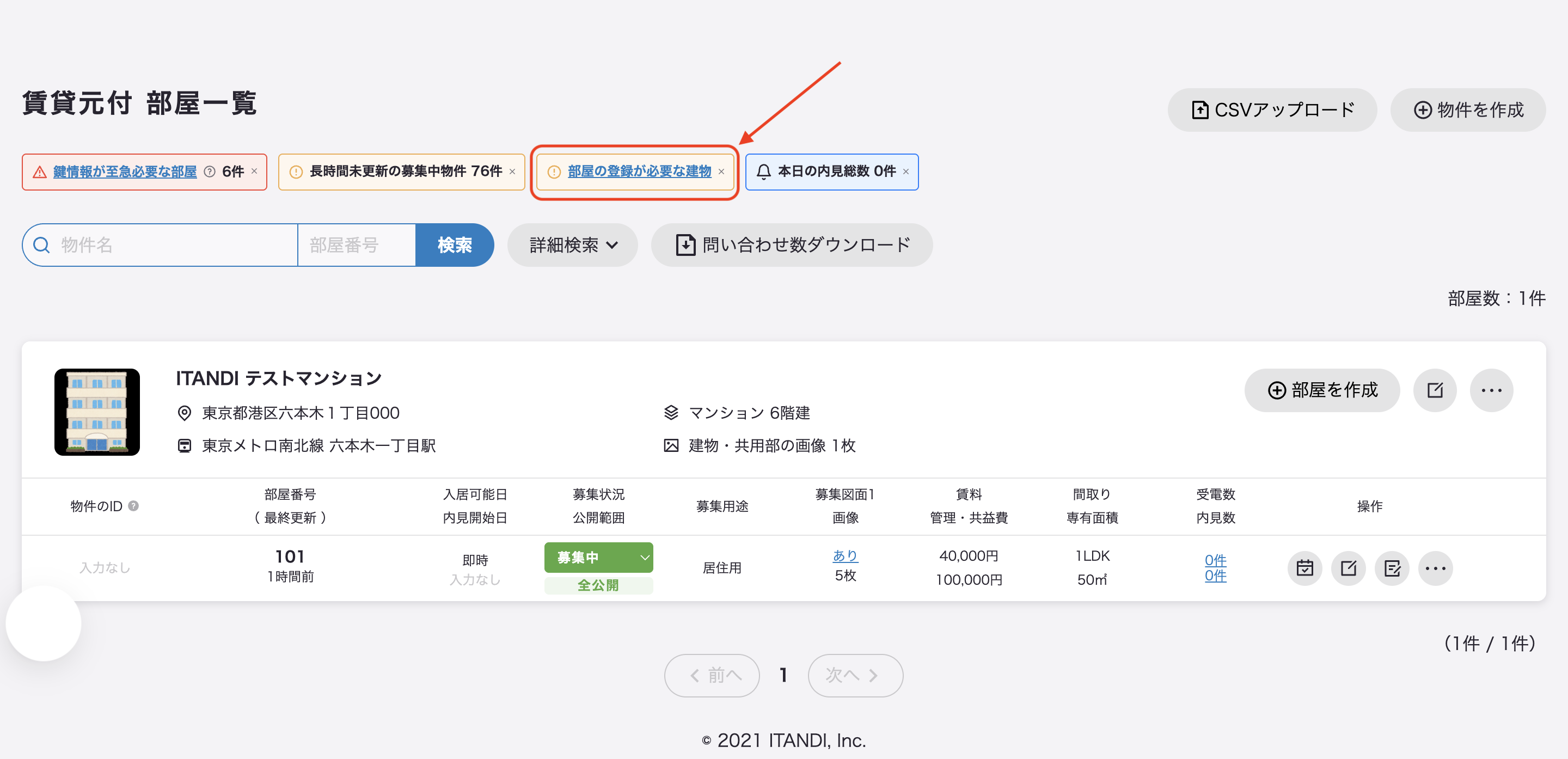The width and height of the screenshot is (1568, 759).
Task: Dismiss the 鍵情報が至急必要な部屋 alert
Action: [x=254, y=171]
